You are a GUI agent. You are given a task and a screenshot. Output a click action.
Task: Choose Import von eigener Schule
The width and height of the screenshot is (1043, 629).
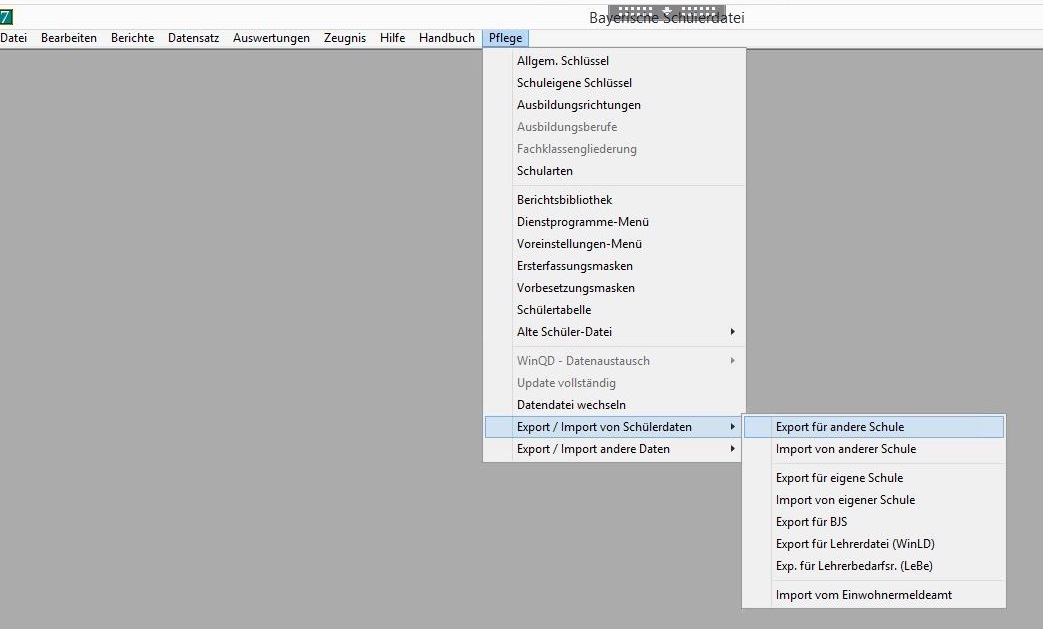point(873,499)
